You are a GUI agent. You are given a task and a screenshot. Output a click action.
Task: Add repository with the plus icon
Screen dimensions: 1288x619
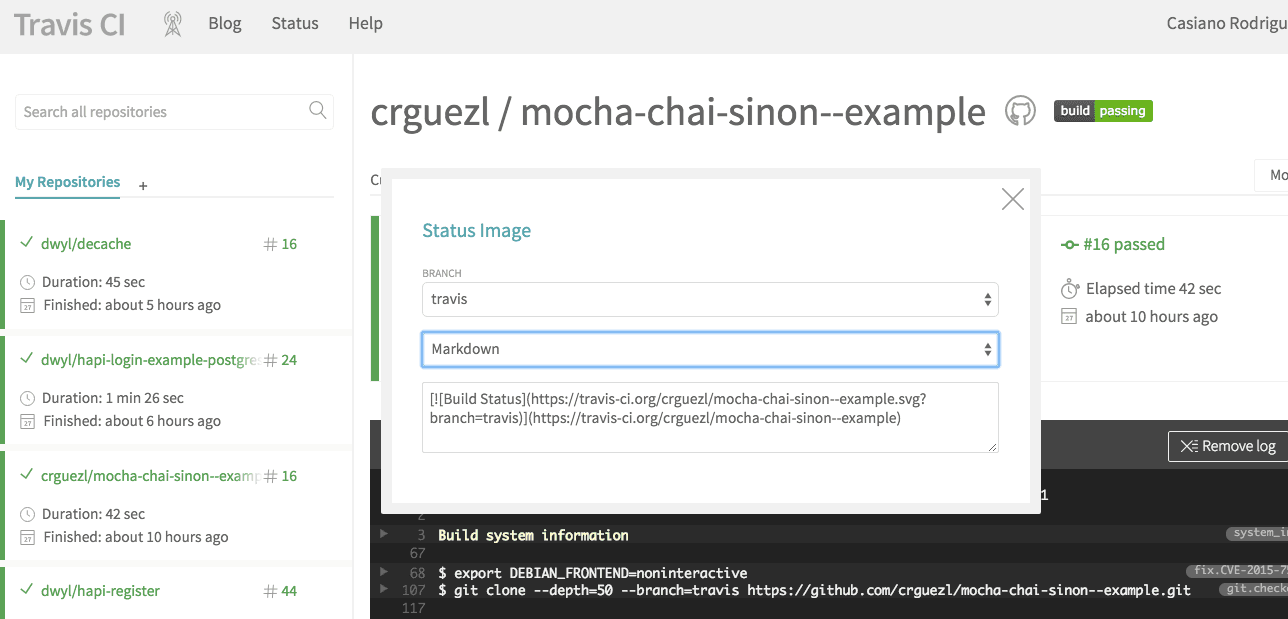(x=143, y=185)
